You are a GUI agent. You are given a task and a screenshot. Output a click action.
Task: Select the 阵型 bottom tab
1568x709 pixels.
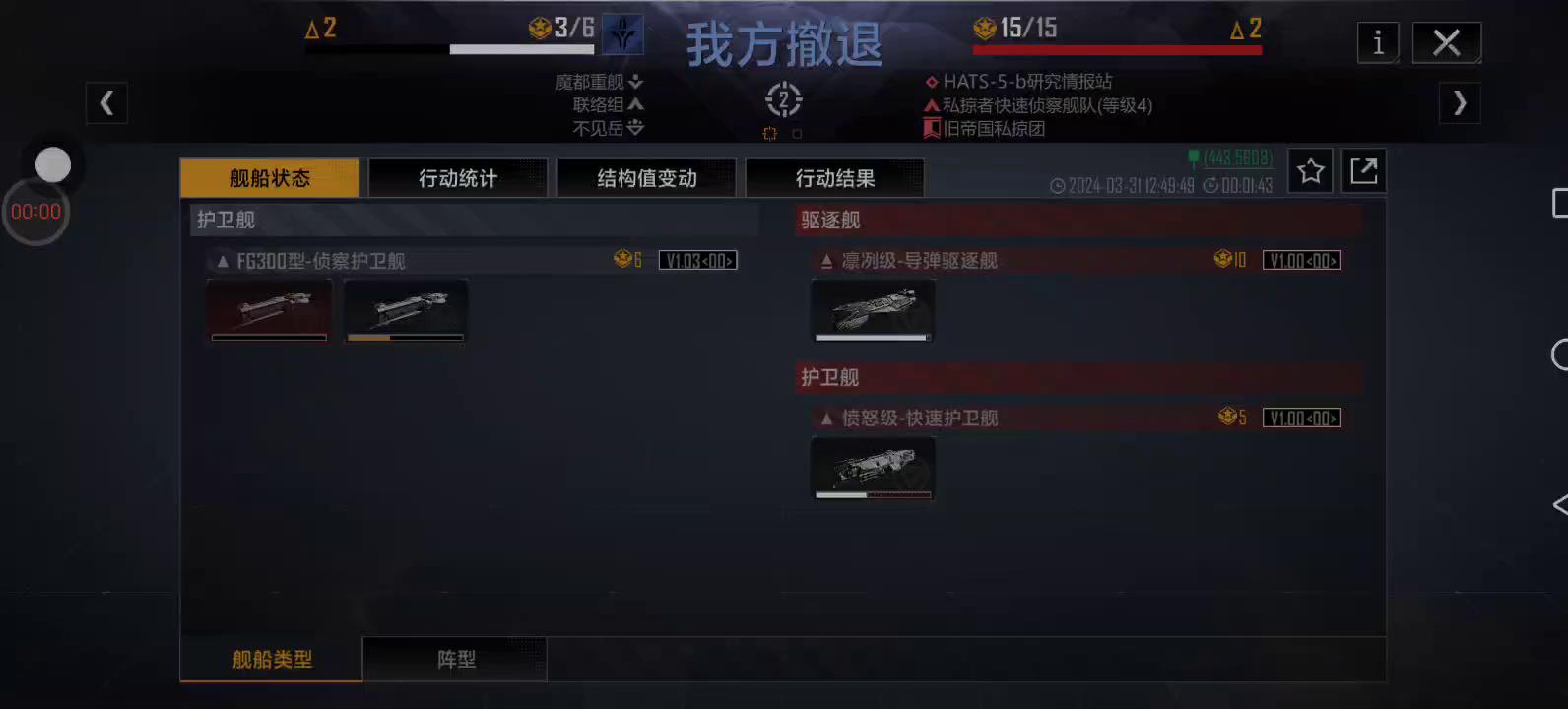coord(455,659)
